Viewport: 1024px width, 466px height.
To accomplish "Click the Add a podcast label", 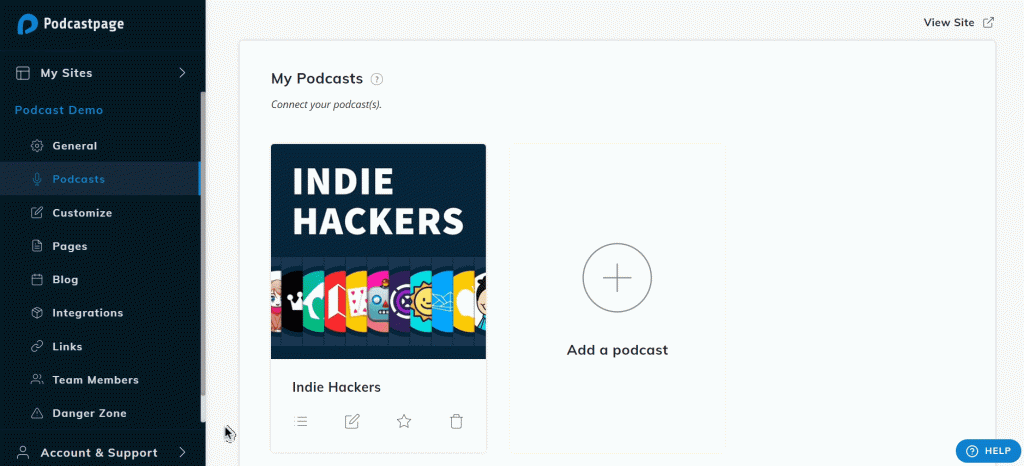I will coord(617,350).
